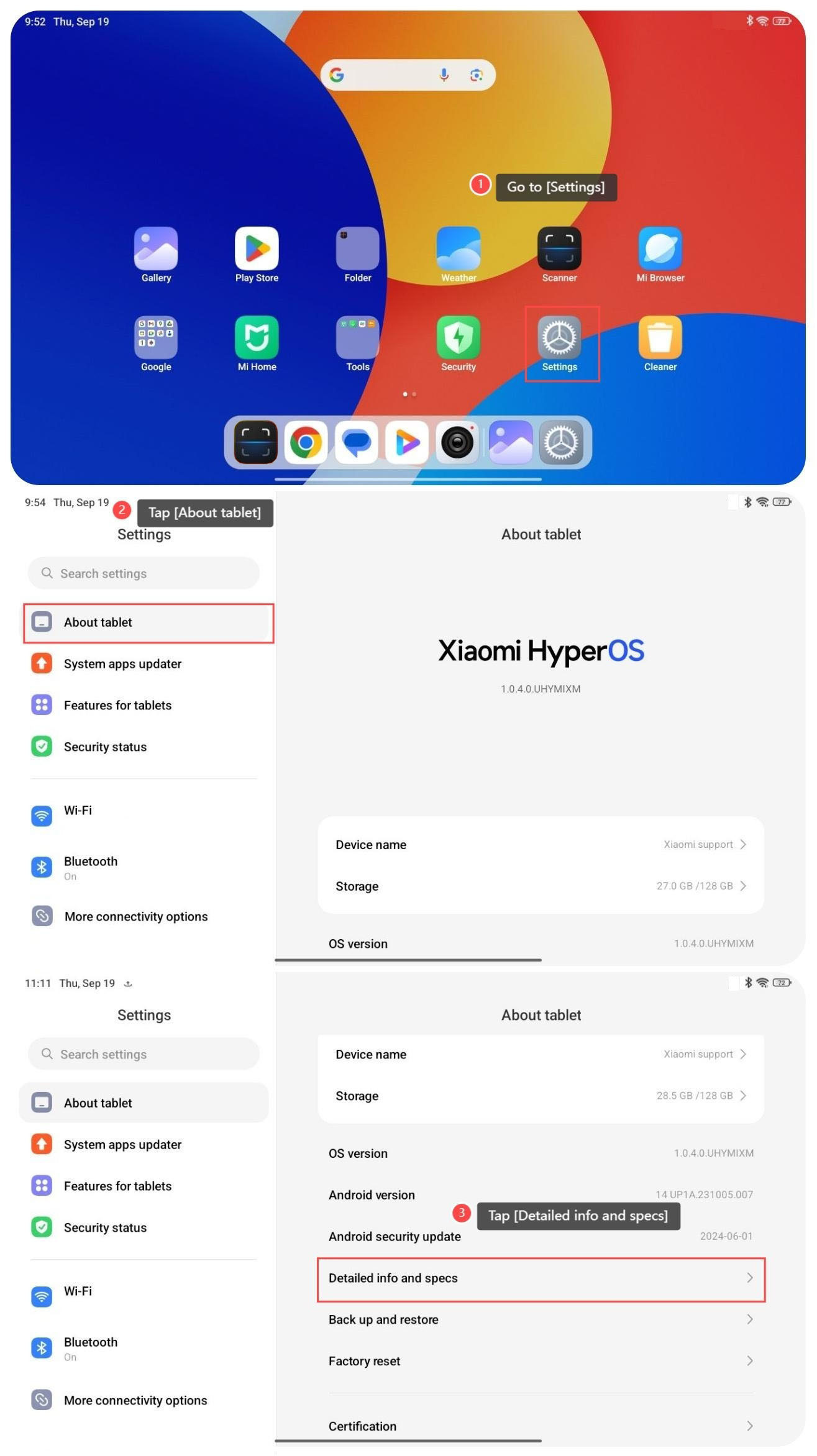Launch the Weather app
Image resolution: width=817 pixels, height=1456 pixels.
458,249
